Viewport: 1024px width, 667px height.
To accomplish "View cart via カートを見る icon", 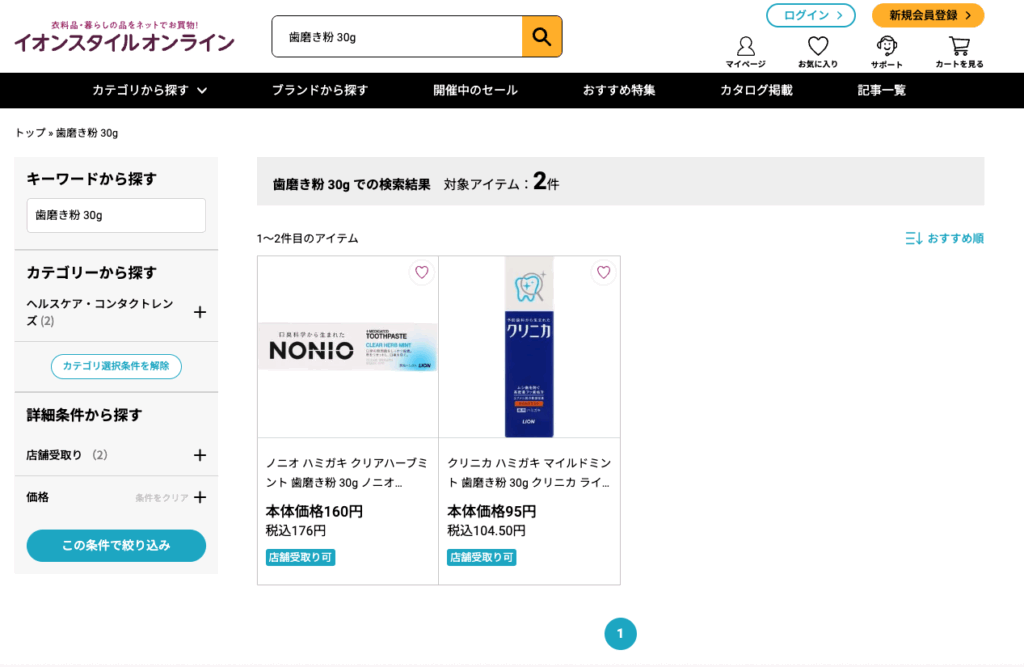I will [959, 52].
